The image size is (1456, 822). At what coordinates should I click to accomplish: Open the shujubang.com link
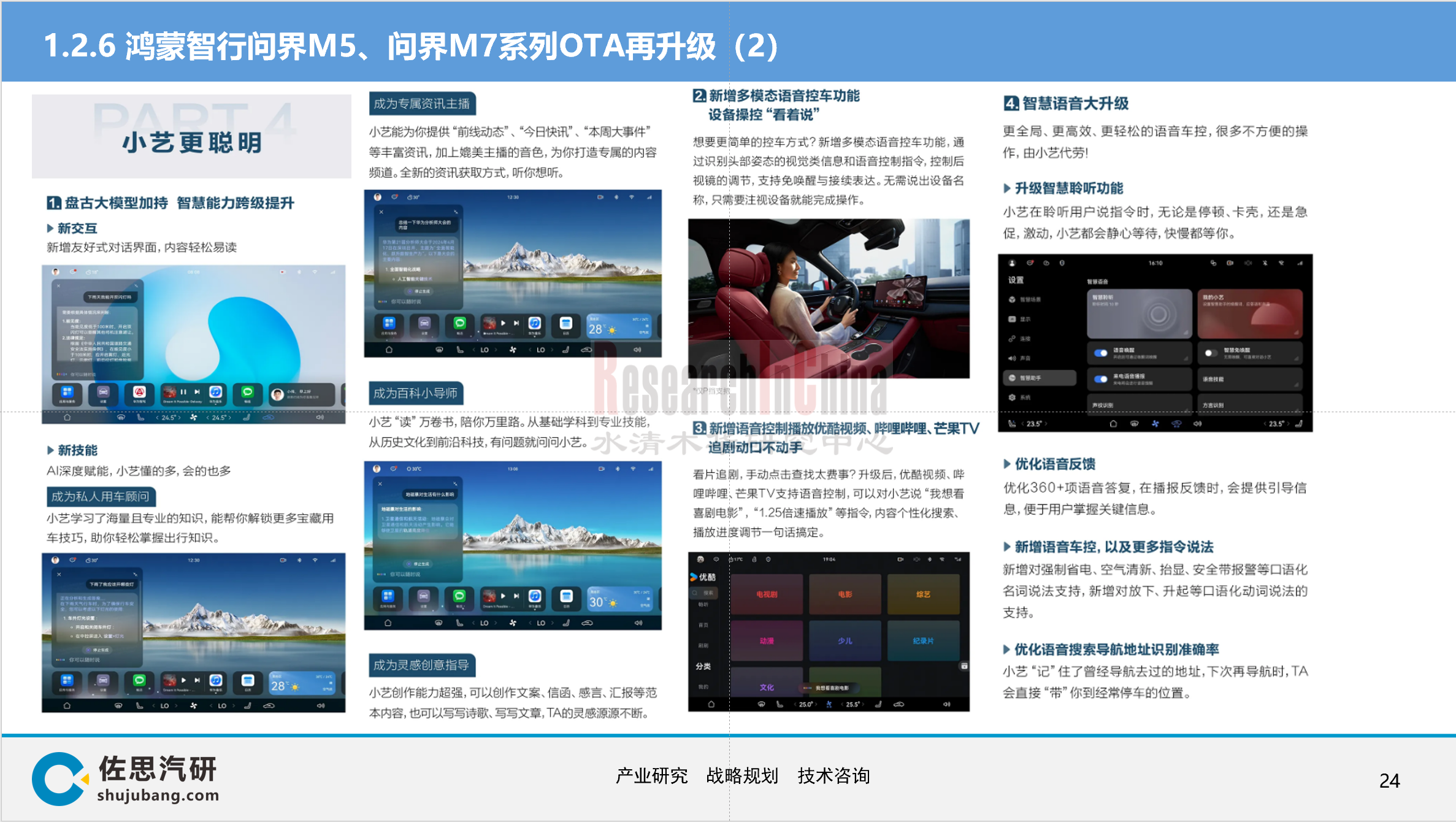158,795
